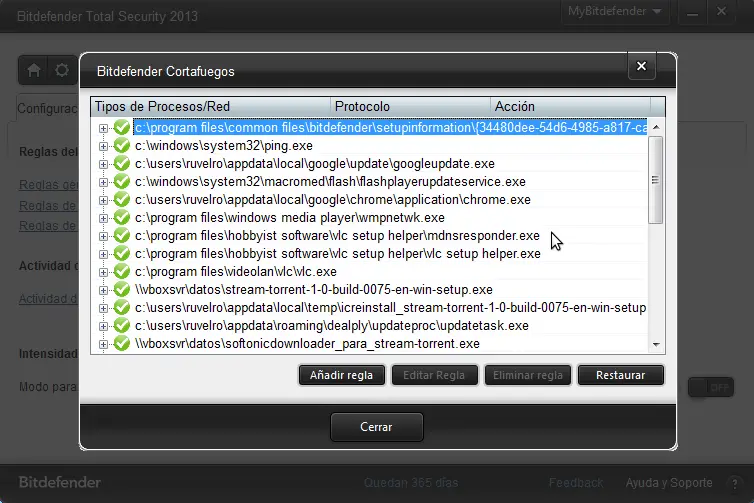The image size is (754, 503).
Task: Sort by Tipos de Procesos/Red column header
Action: click(211, 106)
